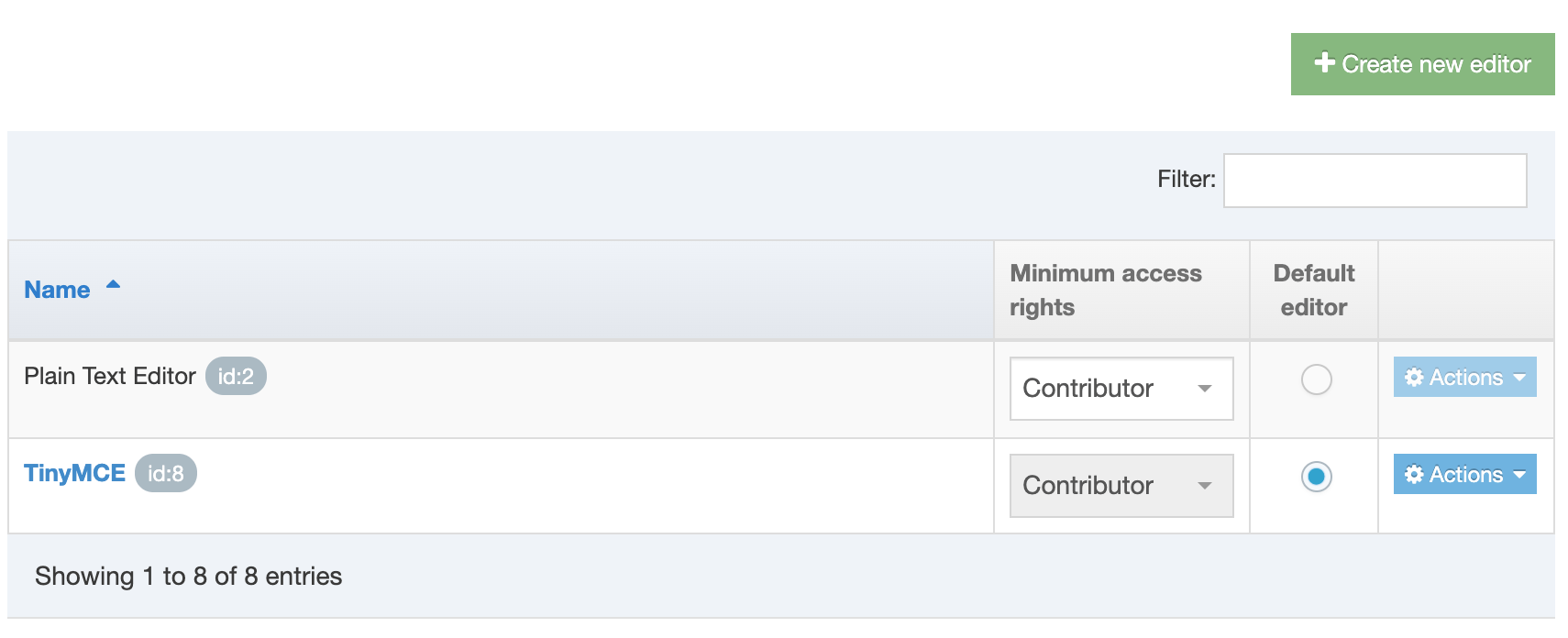This screenshot has width=1568, height=638.
Task: Expand the Actions menu for Plain Text Editor
Action: coord(1463,377)
